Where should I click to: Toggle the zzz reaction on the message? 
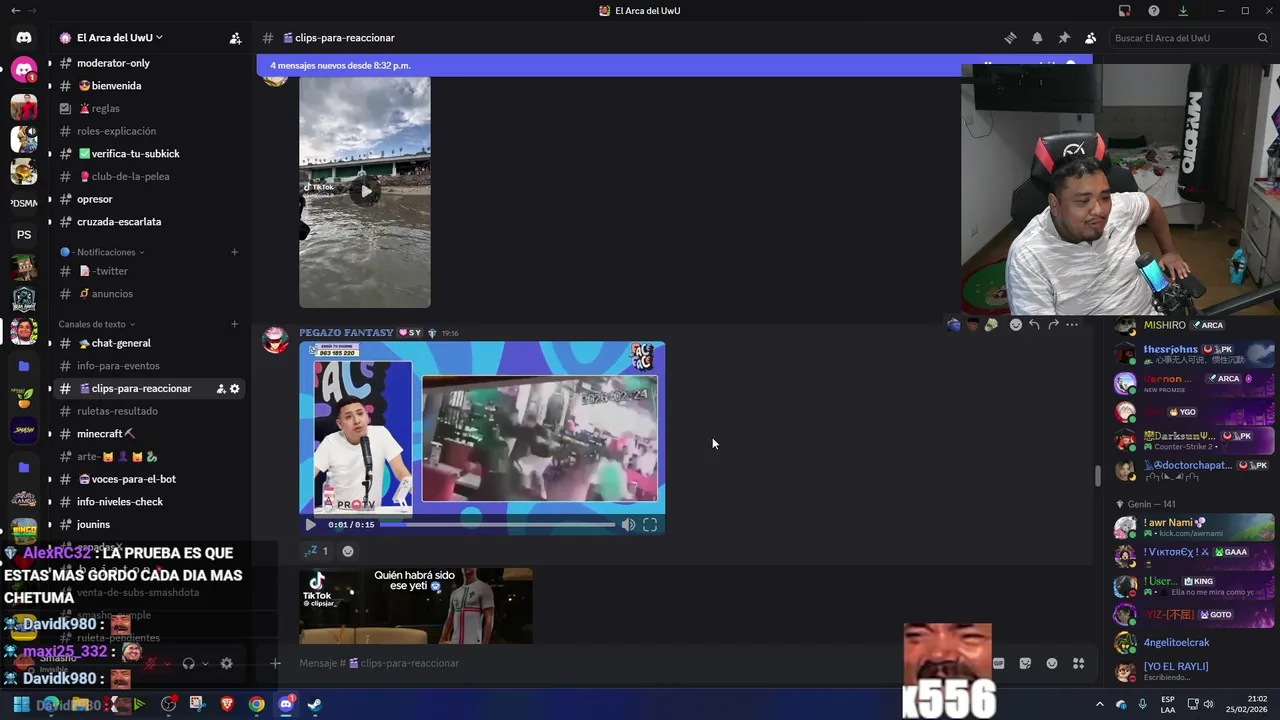pos(316,551)
